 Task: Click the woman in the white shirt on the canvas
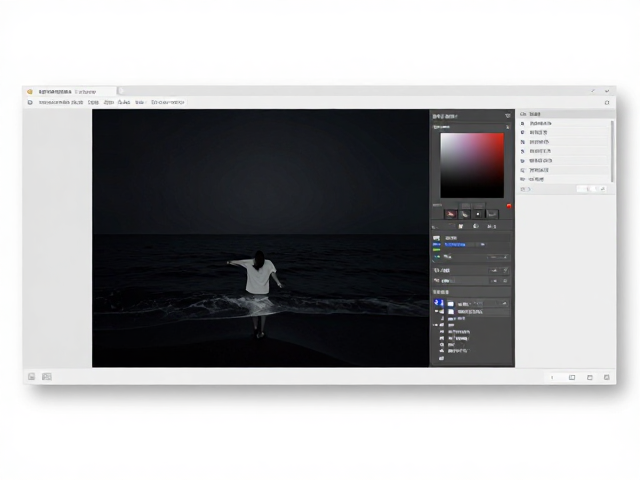258,294
